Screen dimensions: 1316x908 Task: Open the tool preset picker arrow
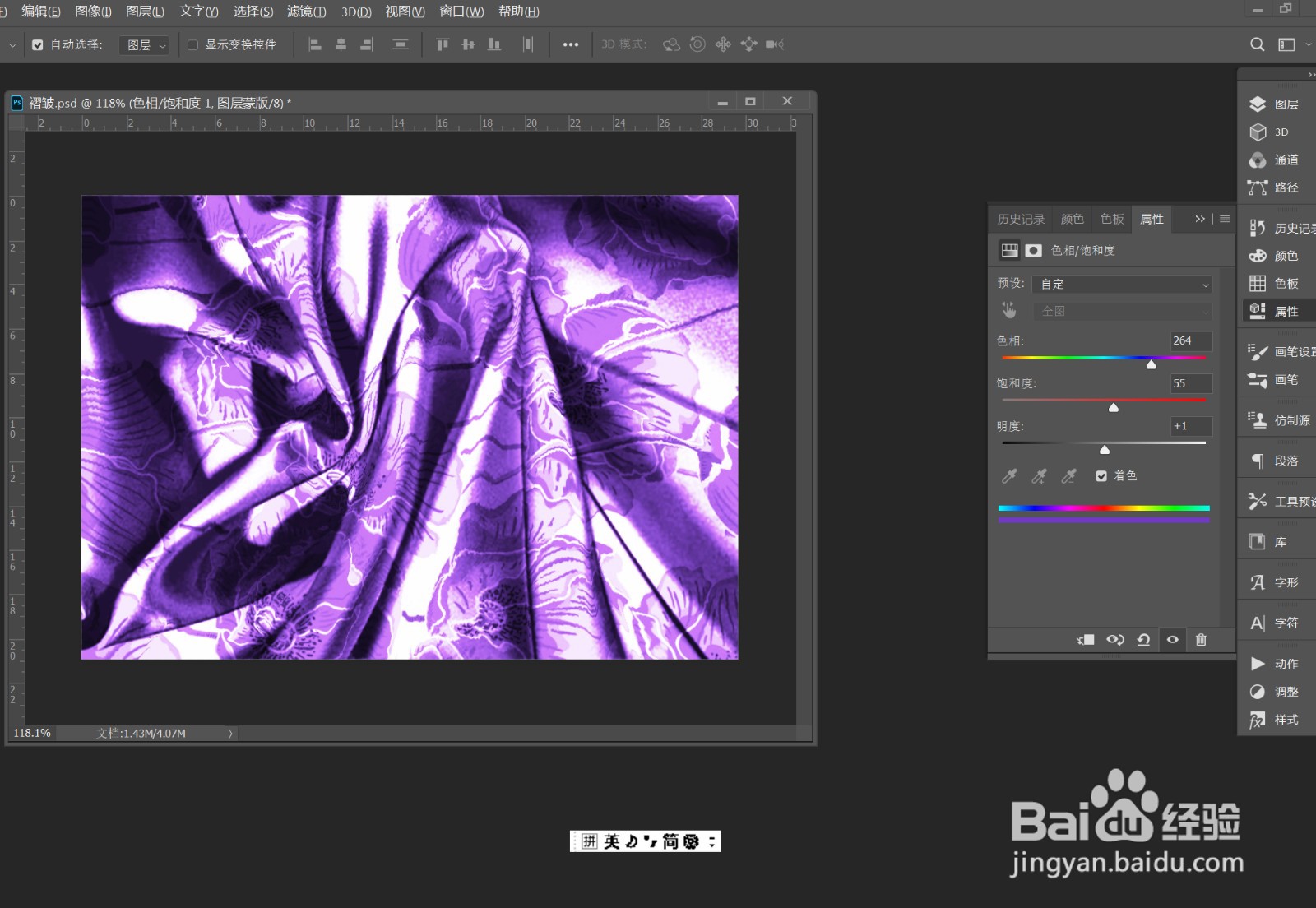[12, 45]
